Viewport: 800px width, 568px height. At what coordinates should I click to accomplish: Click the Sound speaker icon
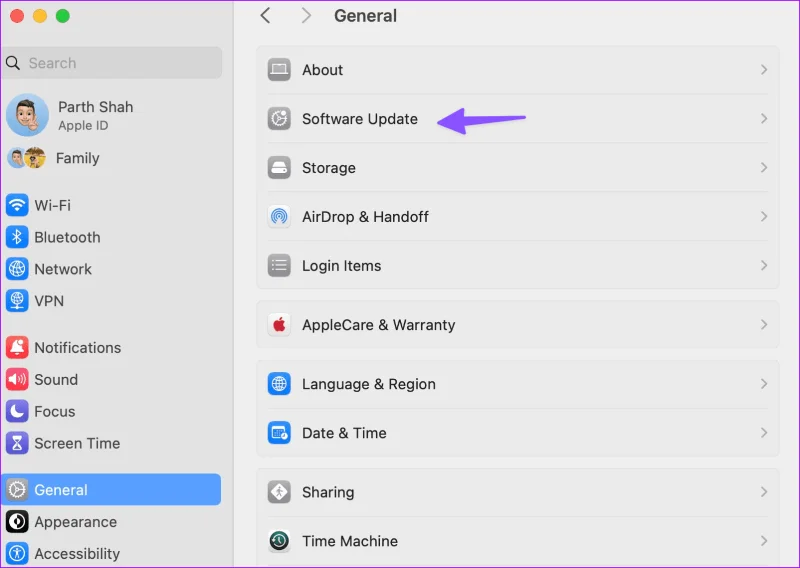point(17,380)
